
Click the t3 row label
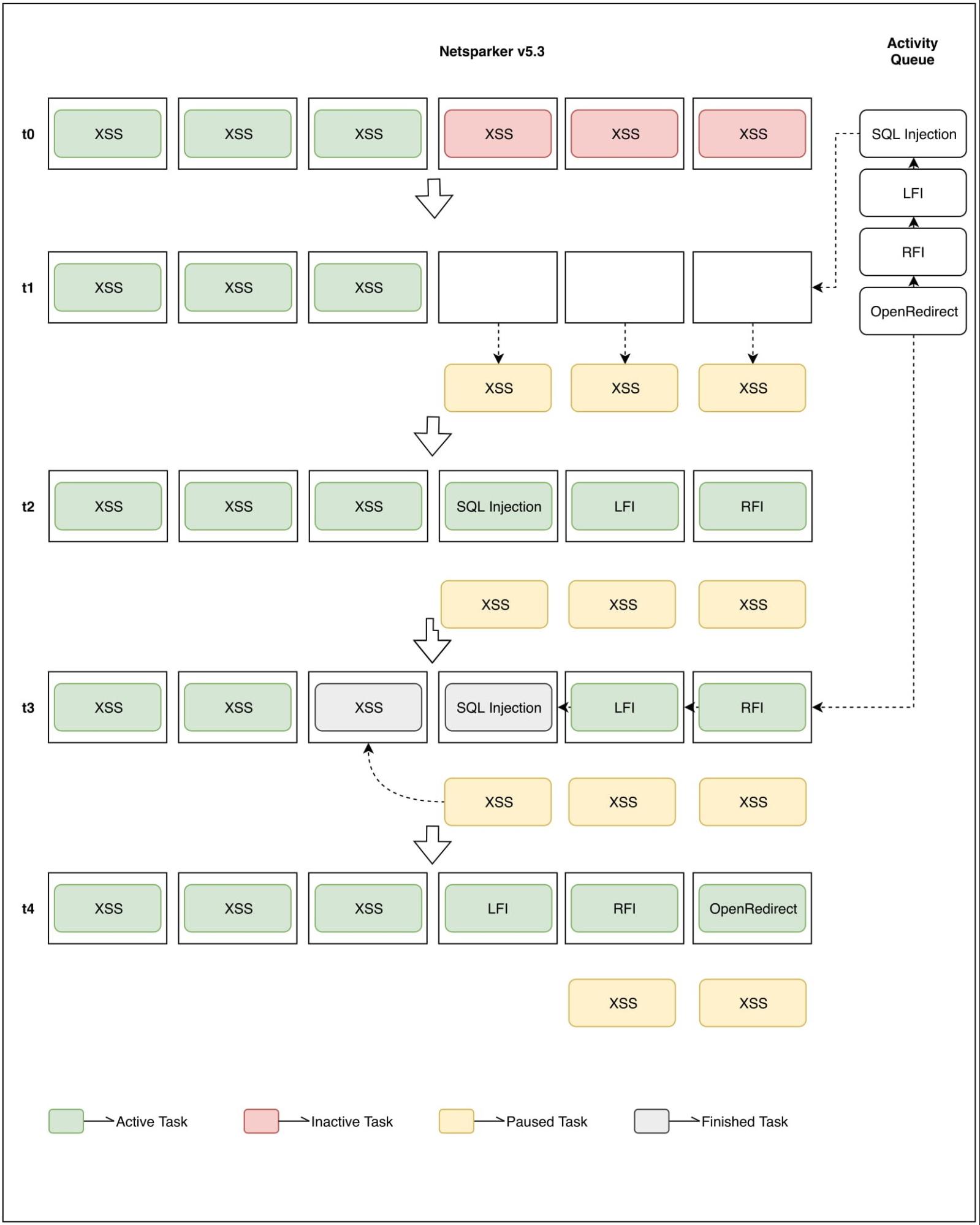pos(28,707)
